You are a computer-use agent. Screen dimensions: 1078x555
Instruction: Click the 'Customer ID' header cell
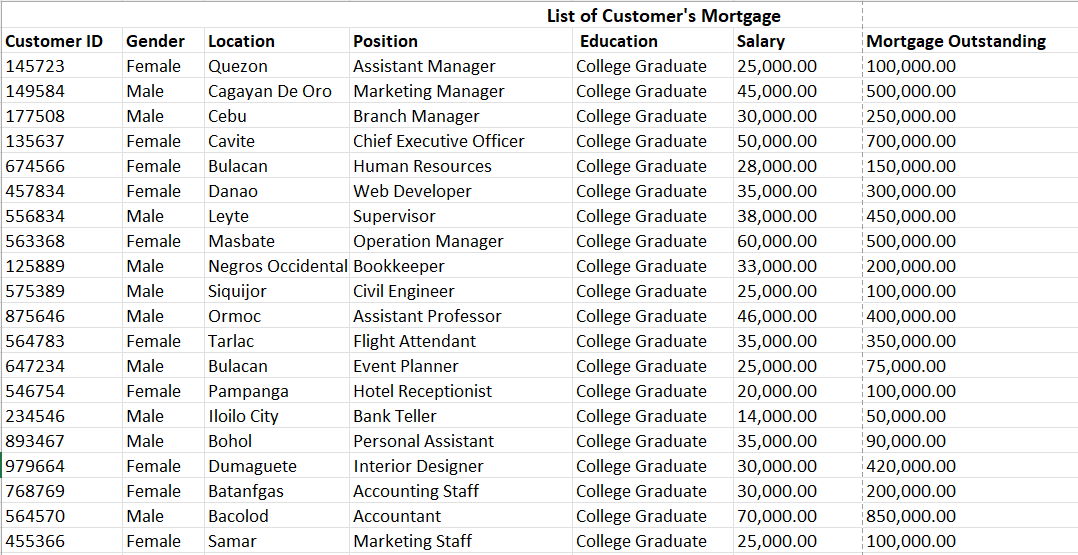click(x=54, y=41)
